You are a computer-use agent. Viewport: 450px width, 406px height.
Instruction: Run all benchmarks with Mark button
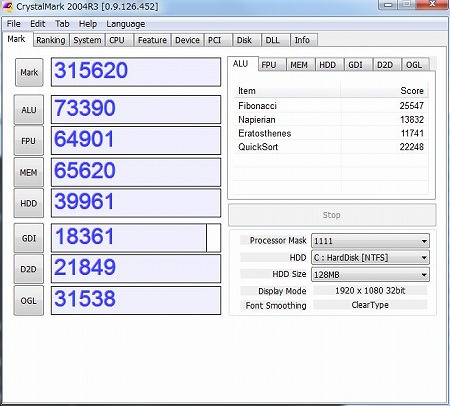coord(29,72)
